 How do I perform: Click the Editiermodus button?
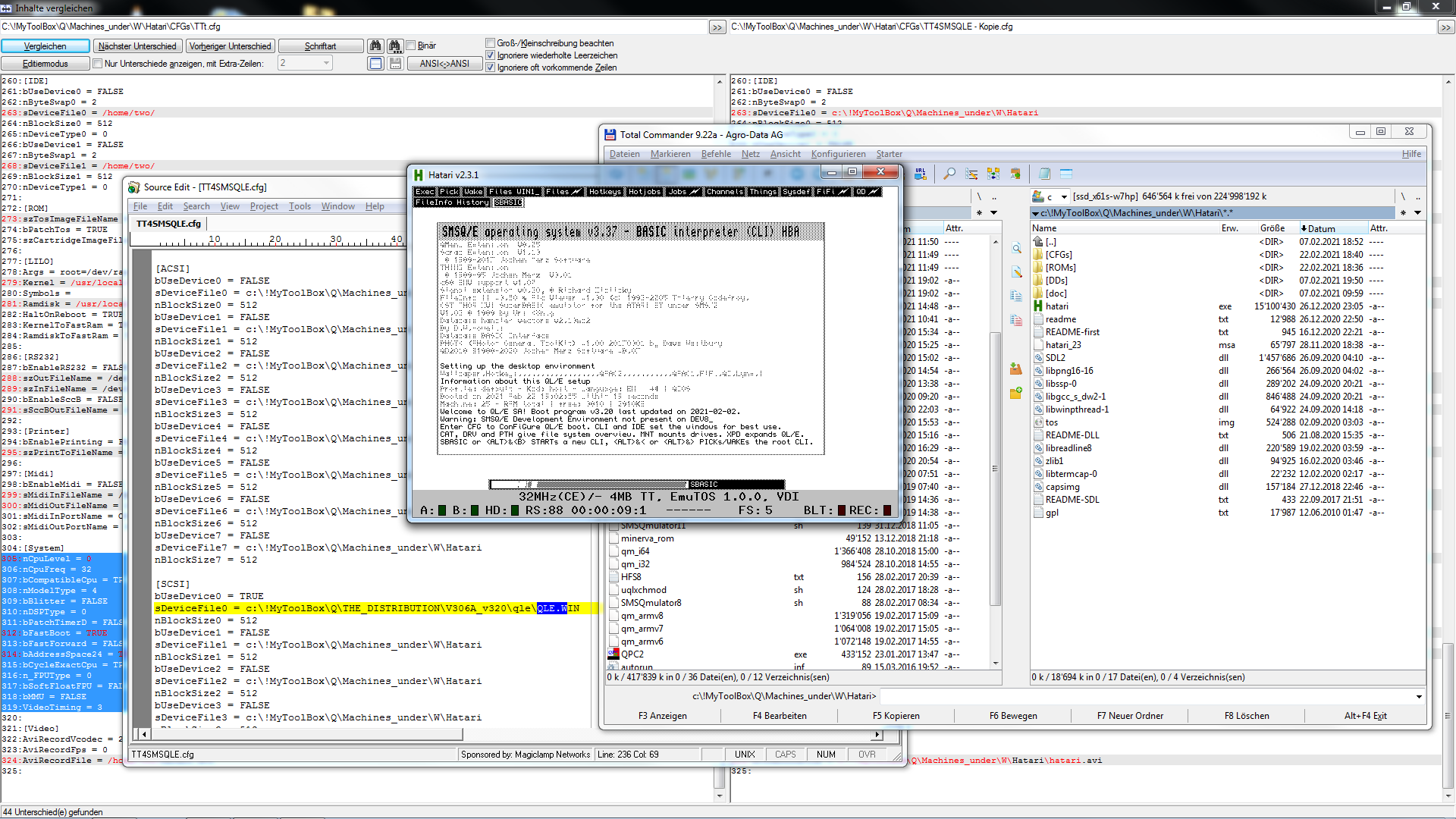click(x=45, y=64)
